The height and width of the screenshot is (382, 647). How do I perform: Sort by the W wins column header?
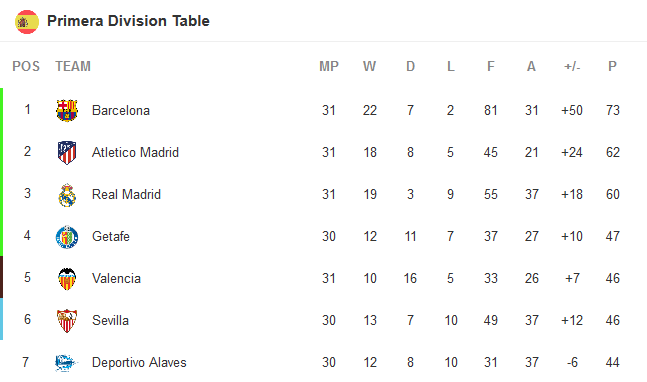[369, 66]
